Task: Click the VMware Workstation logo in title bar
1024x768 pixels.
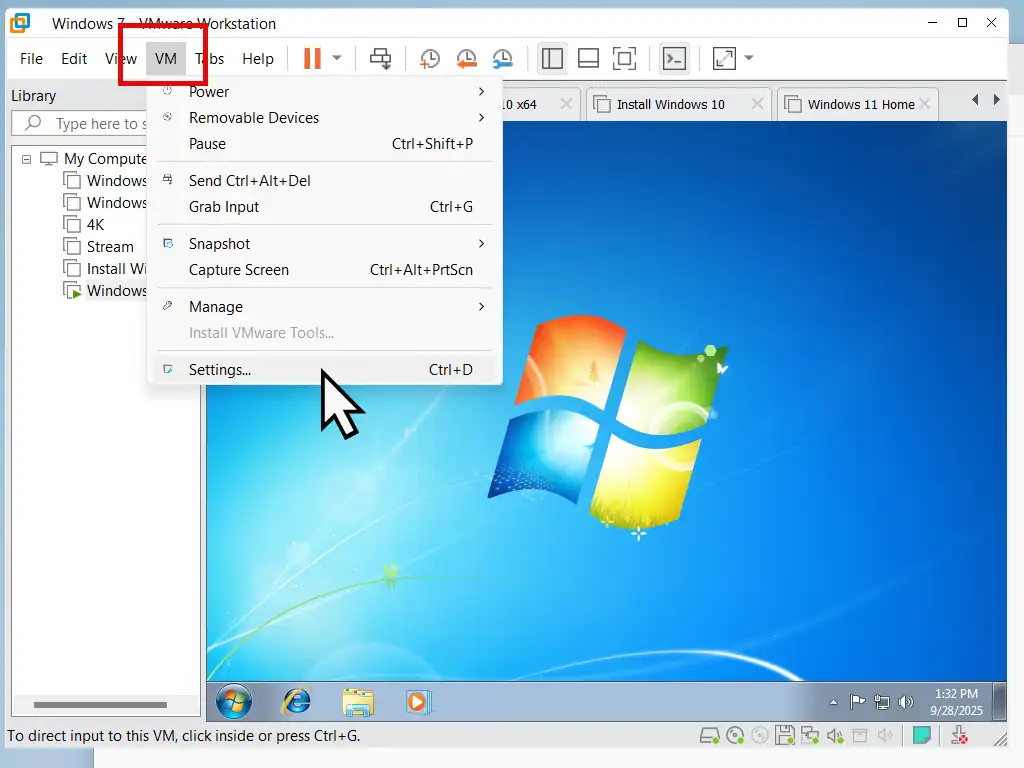Action: pos(20,24)
